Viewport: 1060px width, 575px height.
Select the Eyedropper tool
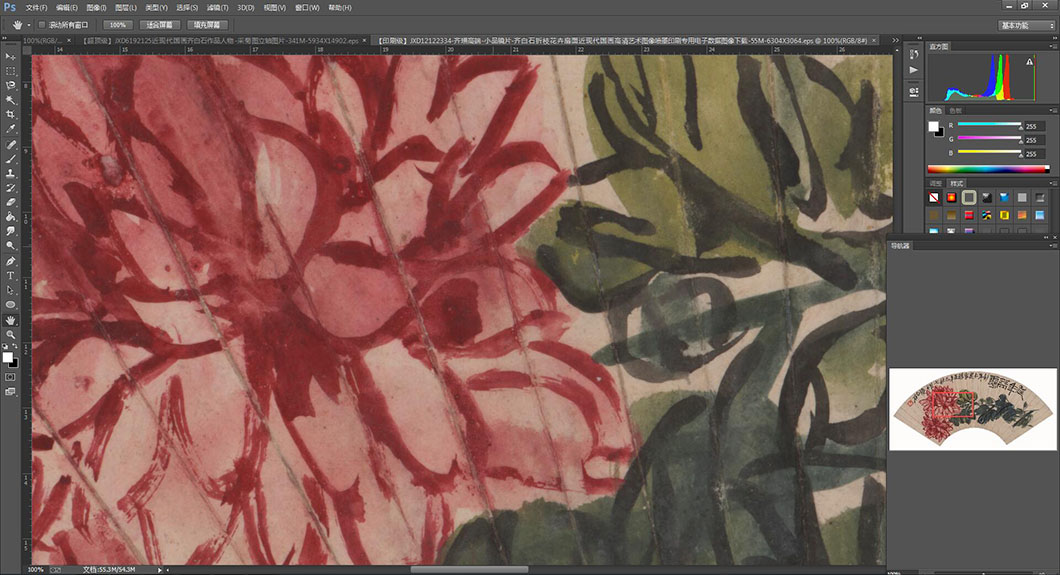point(10,129)
